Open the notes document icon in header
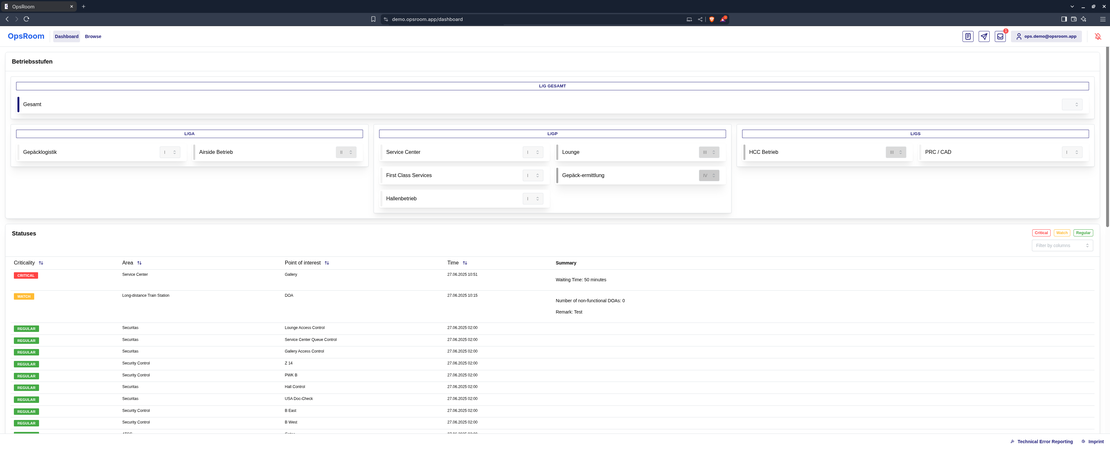Image resolution: width=1110 pixels, height=449 pixels. coord(968,36)
